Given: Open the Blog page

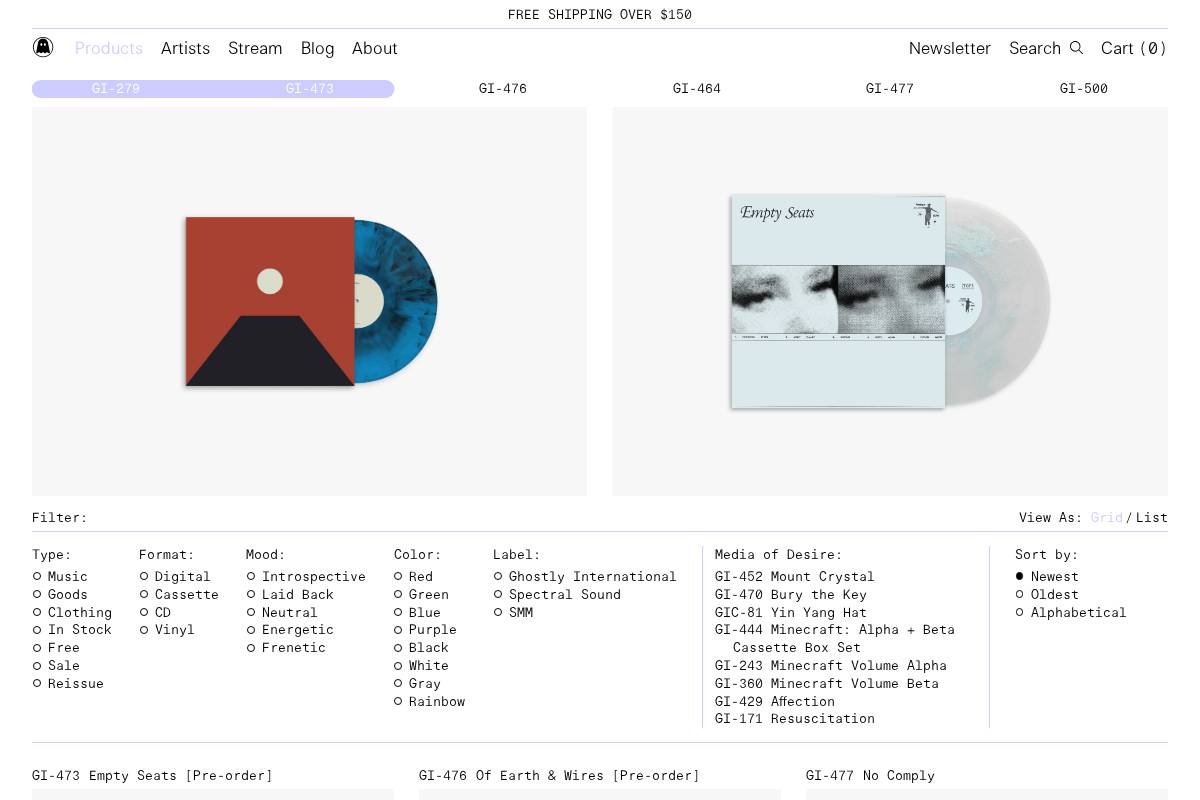Looking at the screenshot, I should [x=318, y=48].
